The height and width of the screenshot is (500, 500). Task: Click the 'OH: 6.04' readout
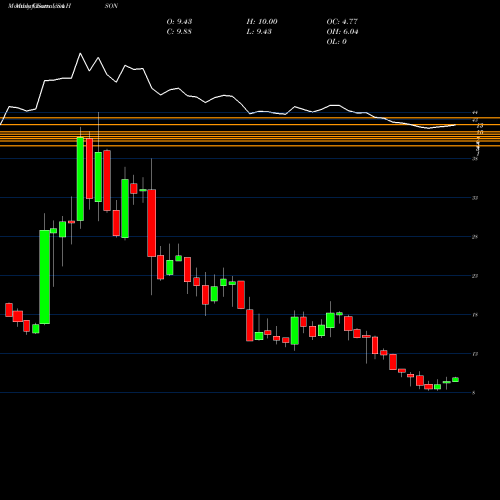(342, 32)
